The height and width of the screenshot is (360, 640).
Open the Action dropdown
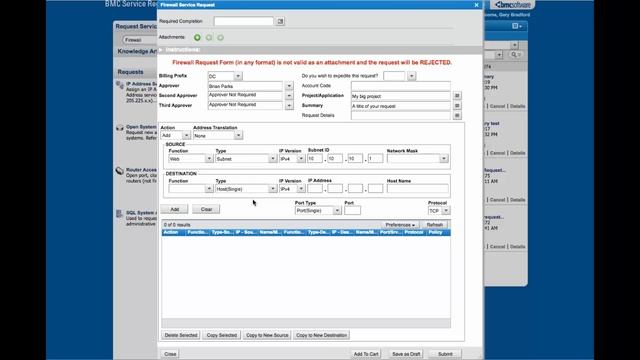tap(186, 135)
